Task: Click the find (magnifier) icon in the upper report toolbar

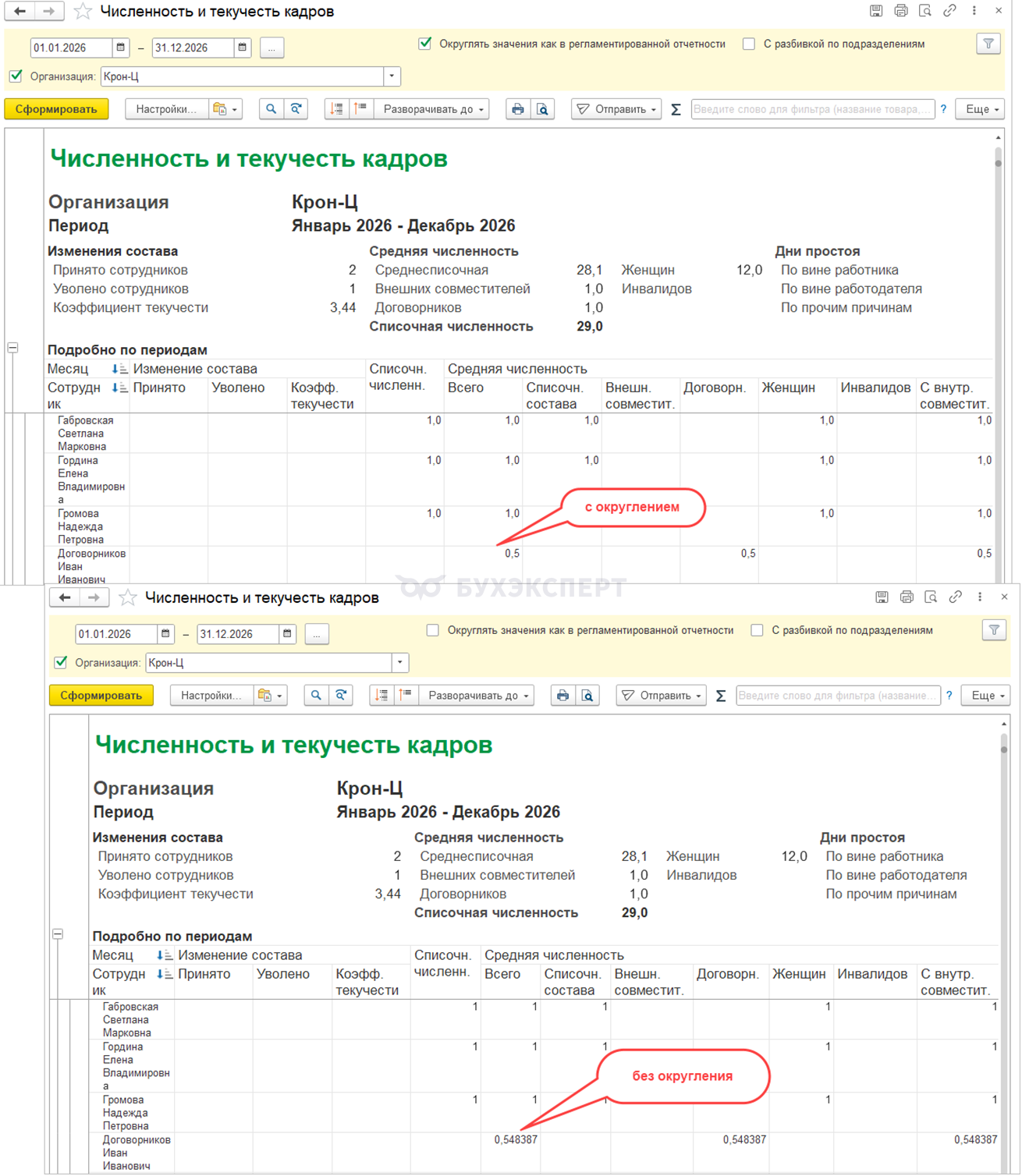Action: coord(271,109)
